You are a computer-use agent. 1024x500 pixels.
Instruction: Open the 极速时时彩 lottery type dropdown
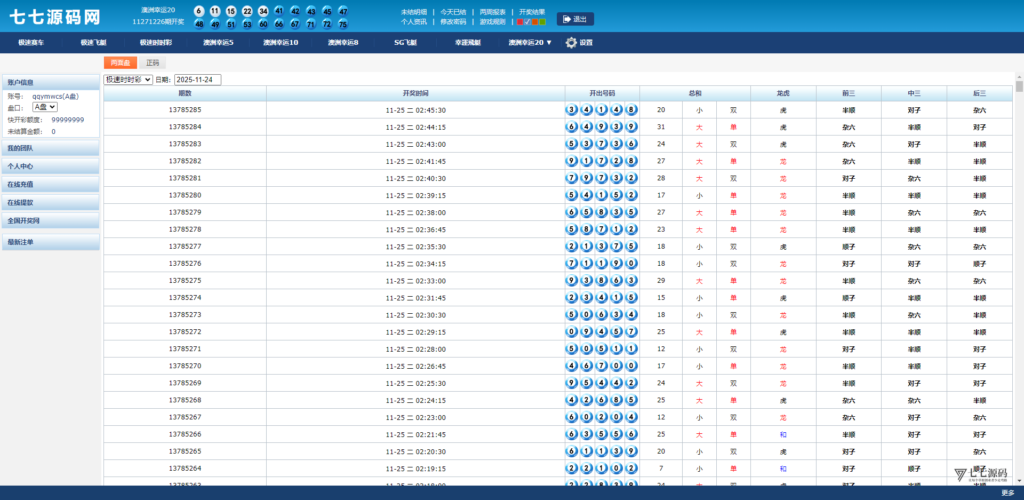click(x=128, y=79)
